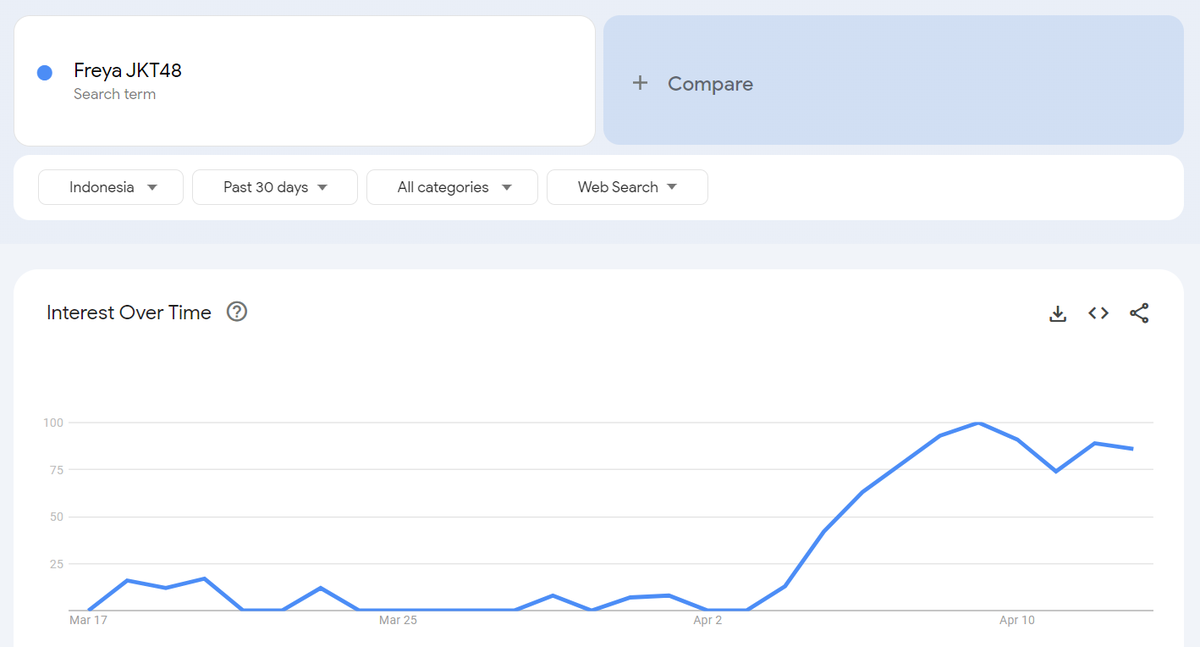1200x647 pixels.
Task: Click the 50 y-axis label
Action: tap(56, 517)
